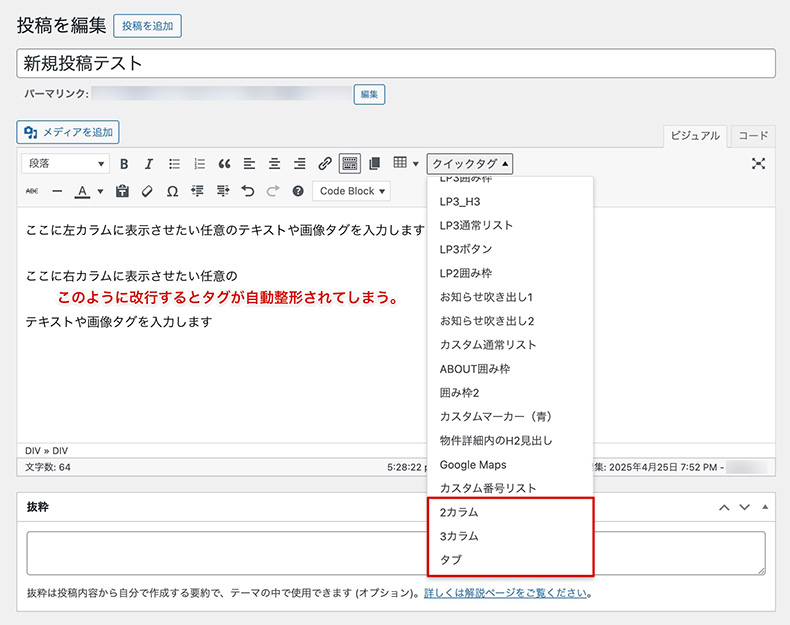Insert a blockquote using the quote icon
790x625 pixels.
224,164
